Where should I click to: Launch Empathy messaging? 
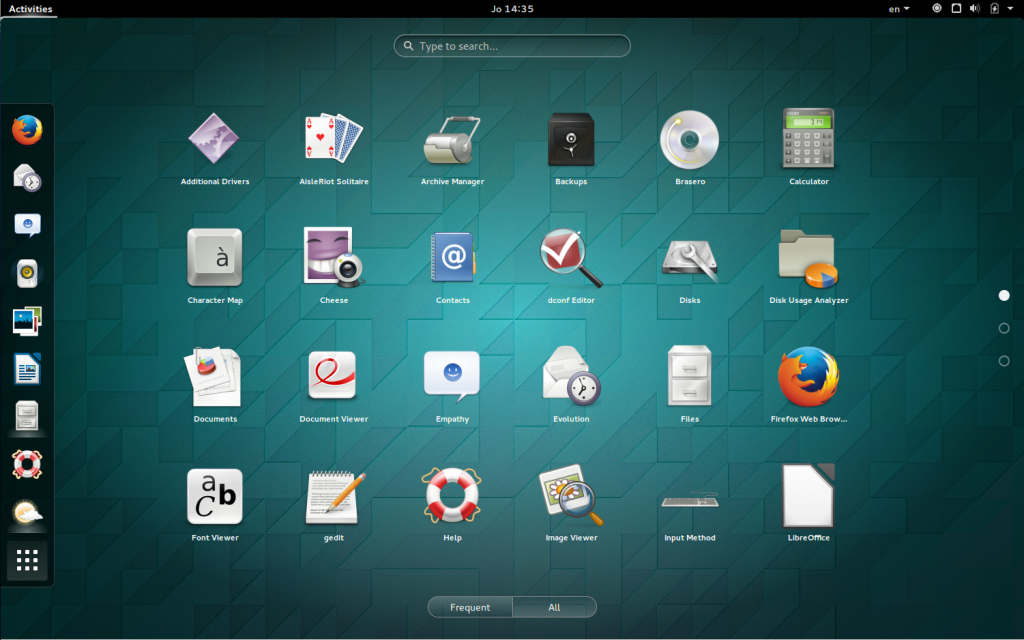coord(451,376)
